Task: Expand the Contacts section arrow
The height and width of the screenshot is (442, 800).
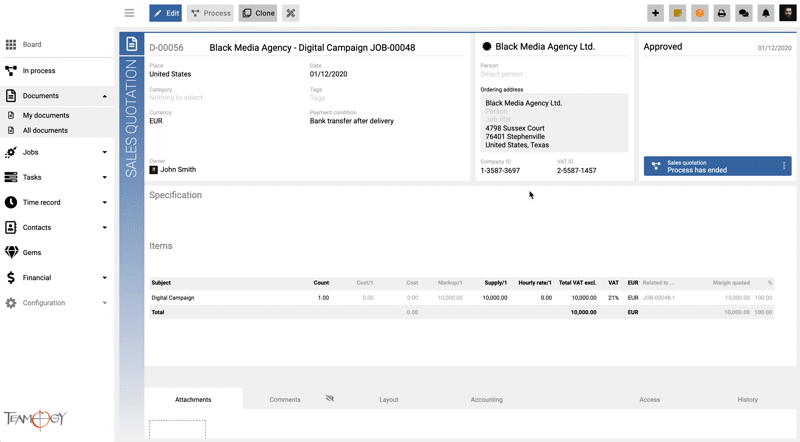Action: pos(105,227)
